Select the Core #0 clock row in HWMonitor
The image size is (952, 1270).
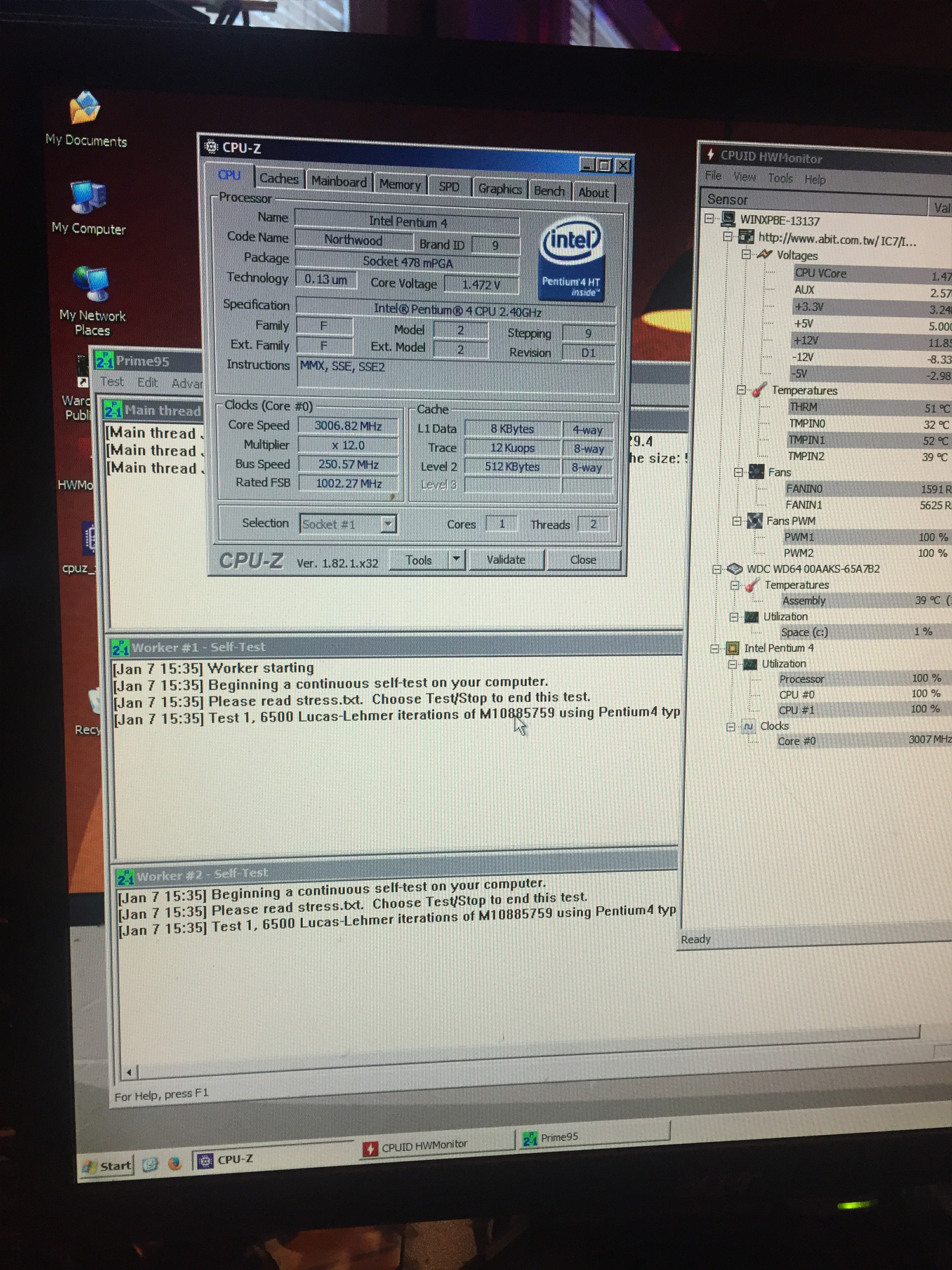864,740
